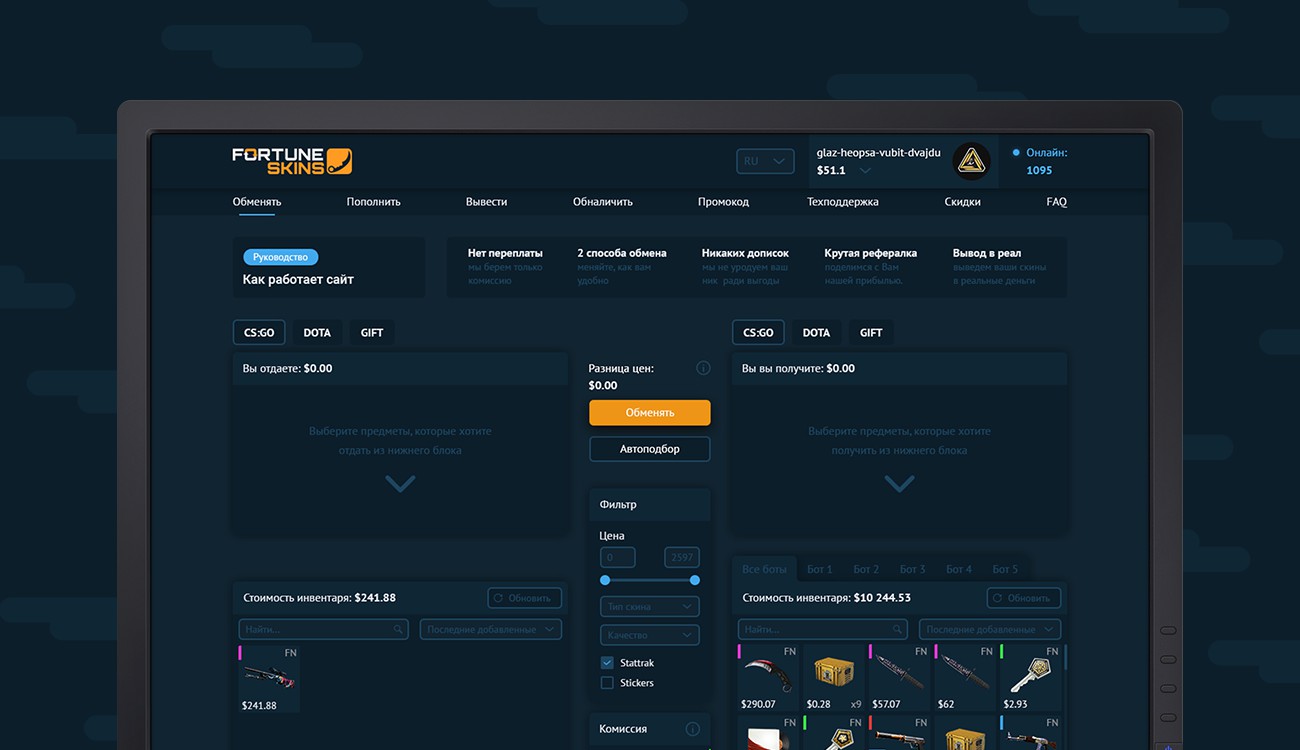Viewport: 1300px width, 750px height.
Task: Open bots inventory Последние добавленные sort dropdown
Action: click(990, 630)
